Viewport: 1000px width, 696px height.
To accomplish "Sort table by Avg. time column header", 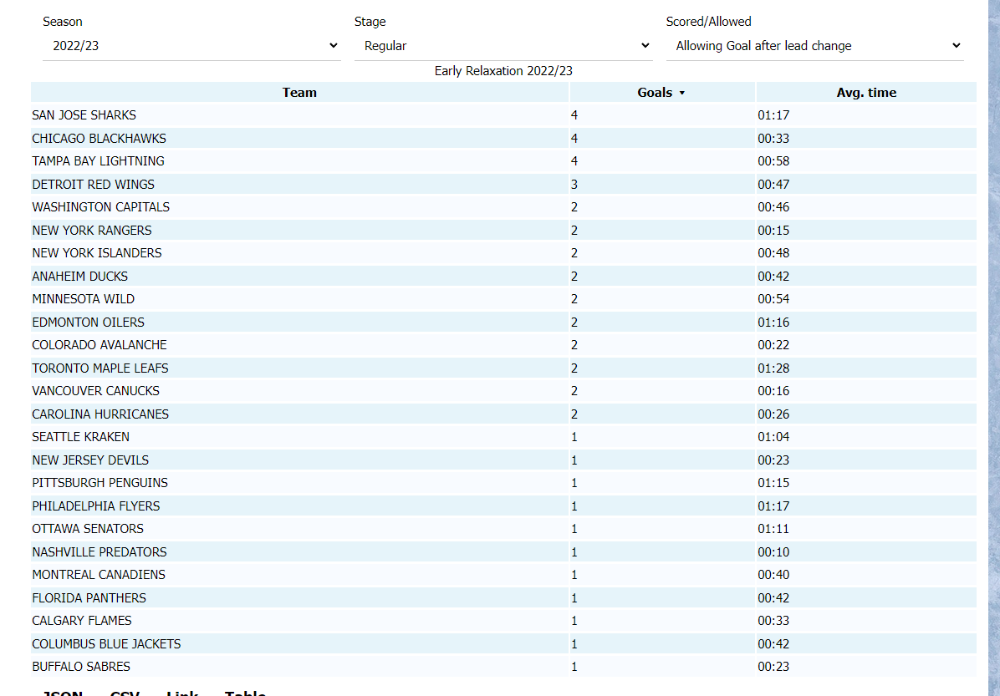I will 866,93.
